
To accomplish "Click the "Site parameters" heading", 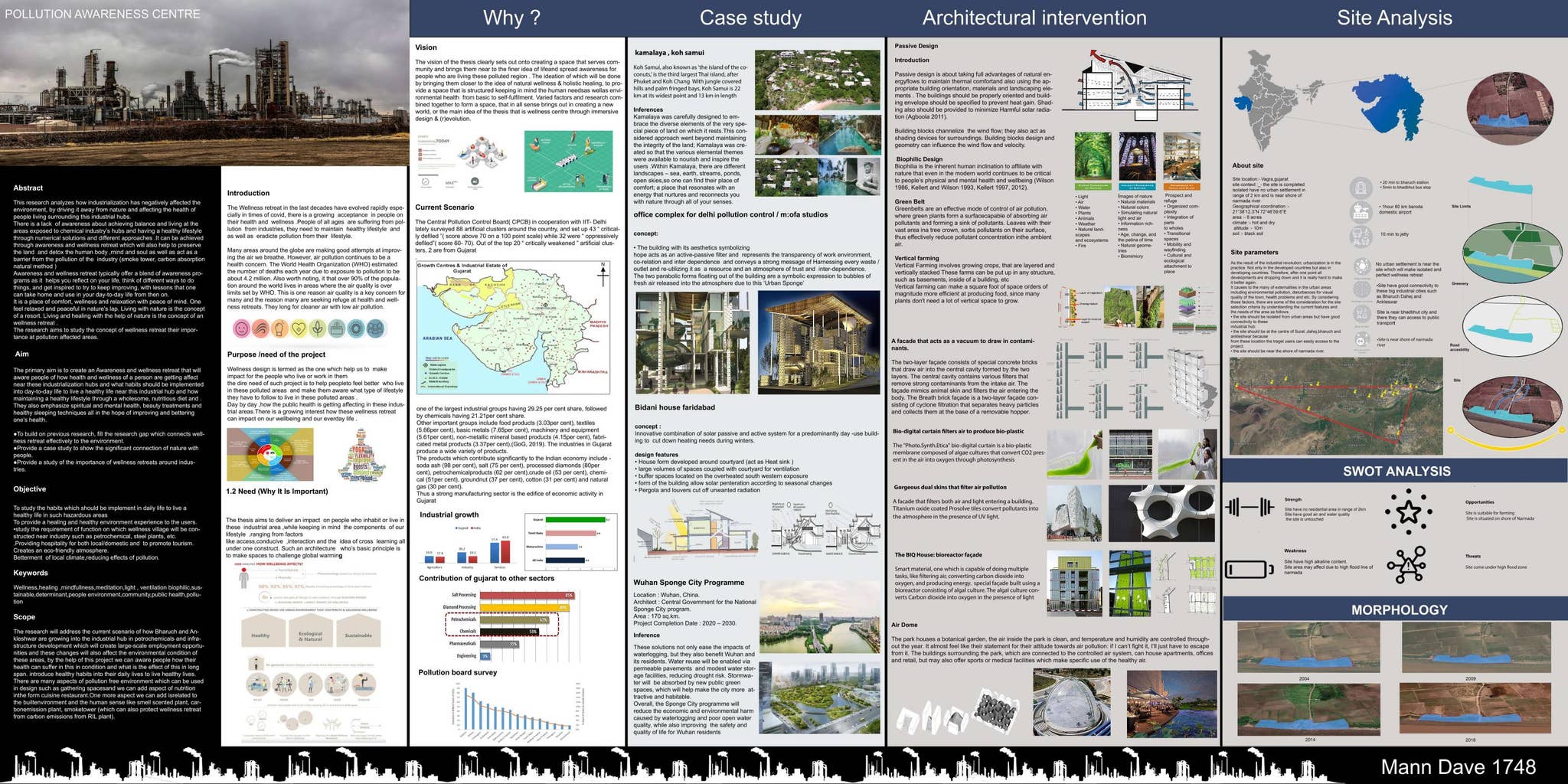I will 1254,252.
